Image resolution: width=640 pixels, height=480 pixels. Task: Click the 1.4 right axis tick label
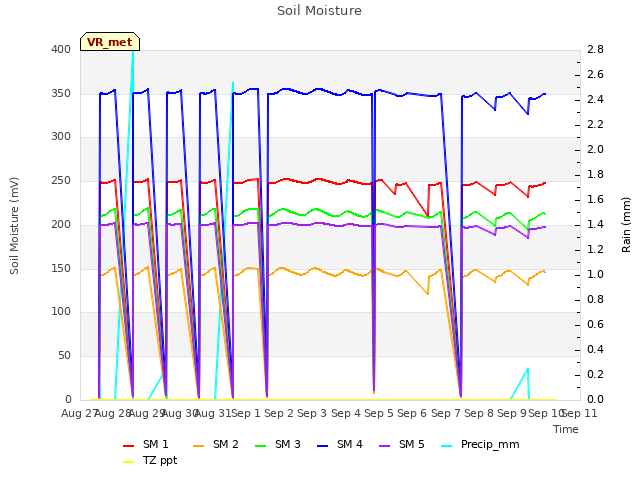pyautogui.click(x=596, y=224)
